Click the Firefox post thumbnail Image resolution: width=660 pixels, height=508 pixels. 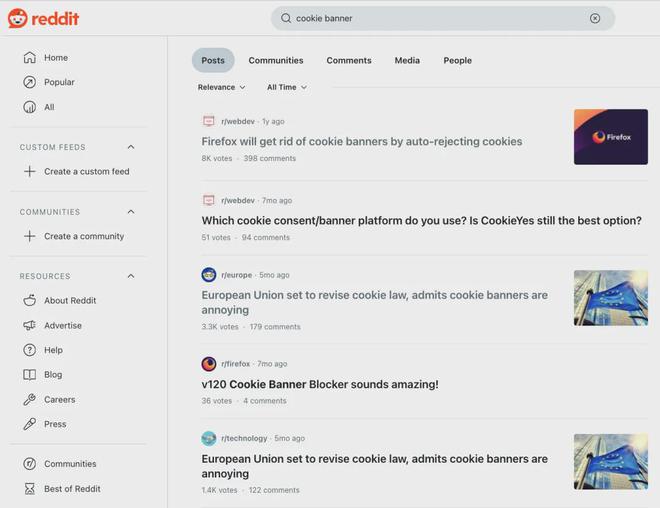tap(611, 137)
